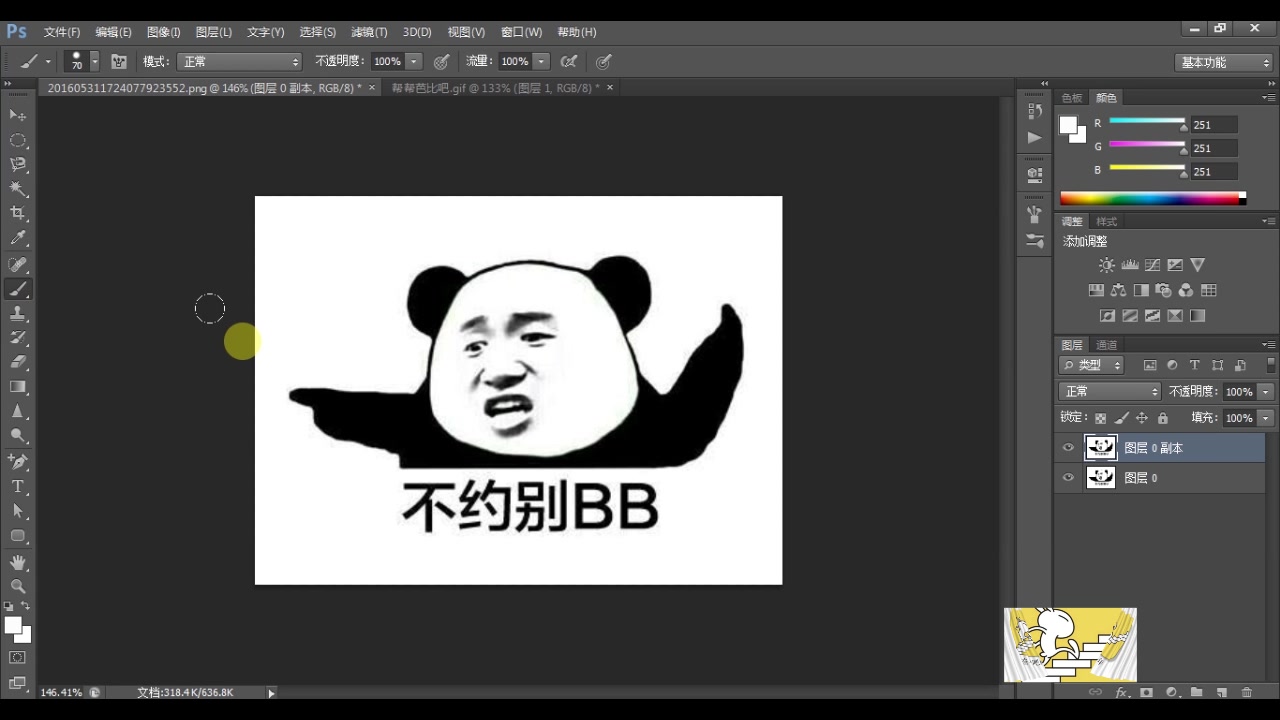This screenshot has width=1280, height=720.
Task: Select the Blur tool
Action: [x=18, y=411]
